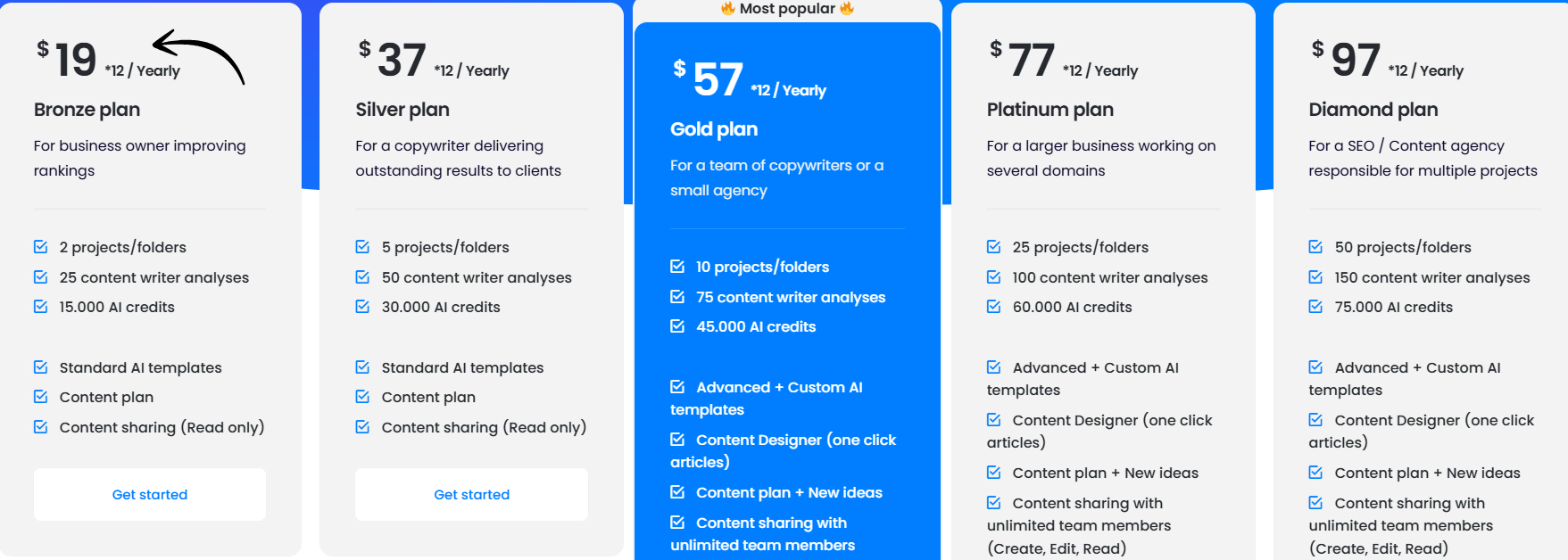The height and width of the screenshot is (560, 1568).
Task: Select the Diamond plan heading
Action: [x=1373, y=110]
